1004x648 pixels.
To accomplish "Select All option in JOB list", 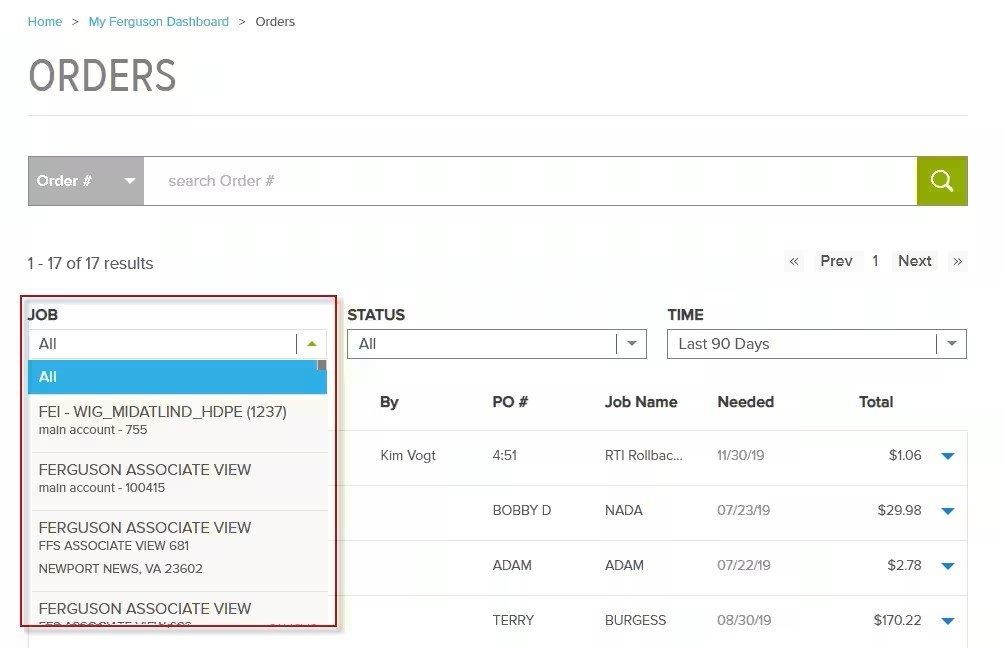I will pos(177,377).
